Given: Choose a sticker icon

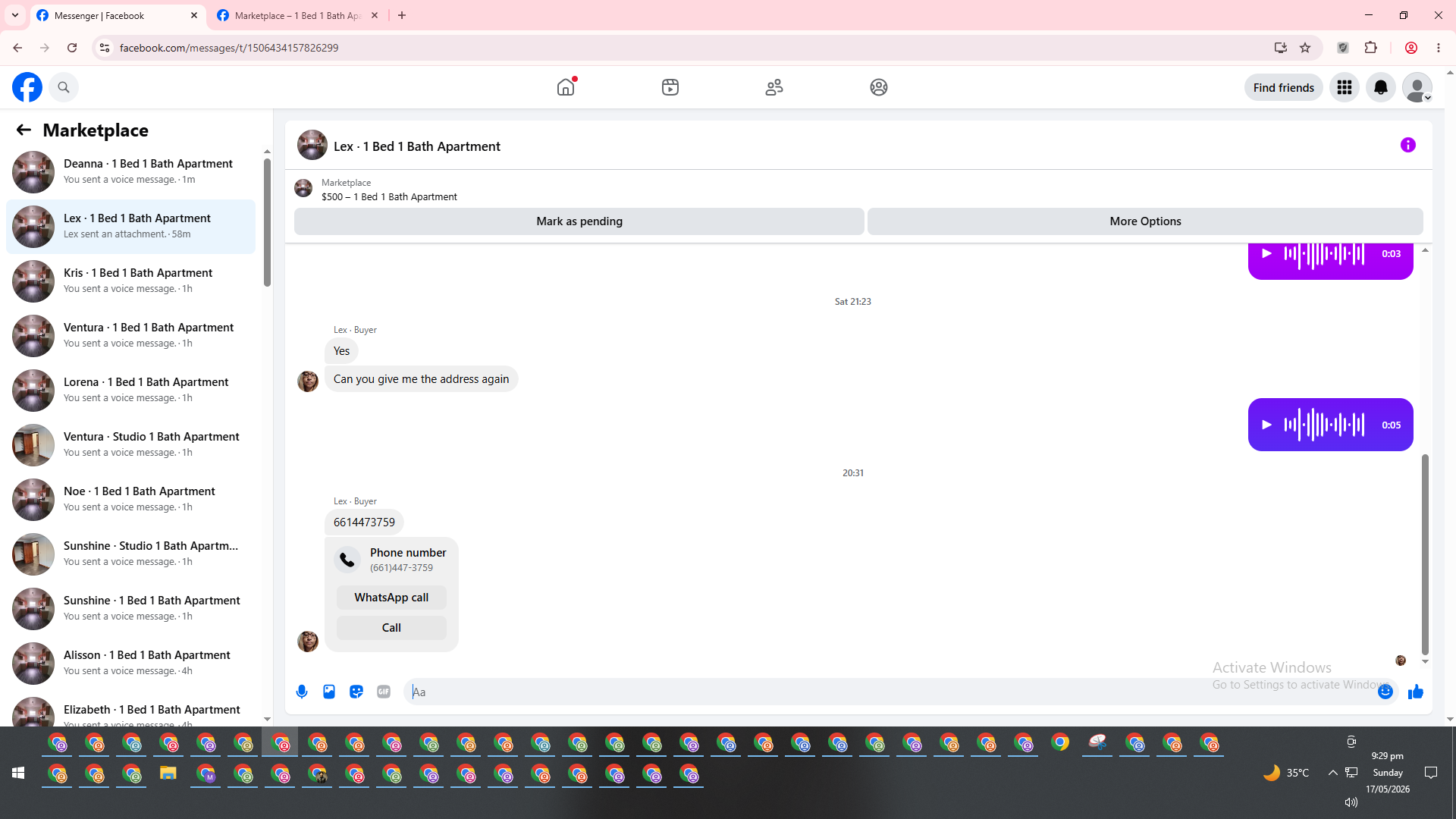Looking at the screenshot, I should point(356,692).
